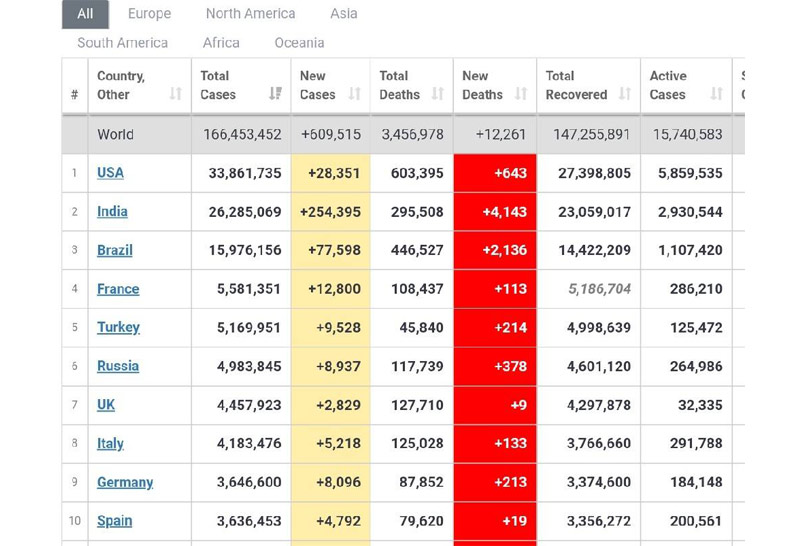Click Total Cases sort arrow icon
This screenshot has height=546, width=800.
click(275, 94)
